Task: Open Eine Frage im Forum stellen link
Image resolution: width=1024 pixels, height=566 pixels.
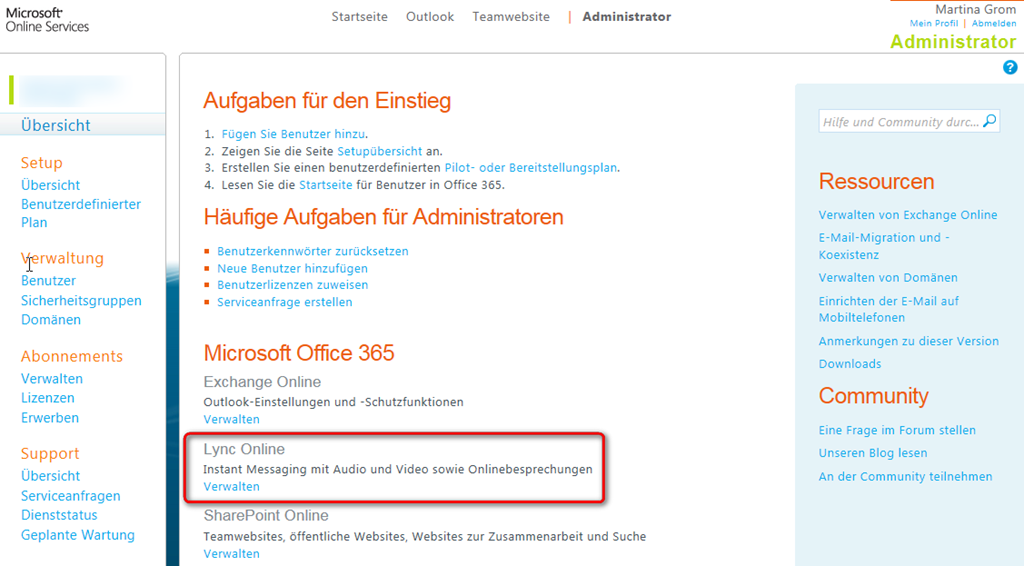Action: [897, 431]
